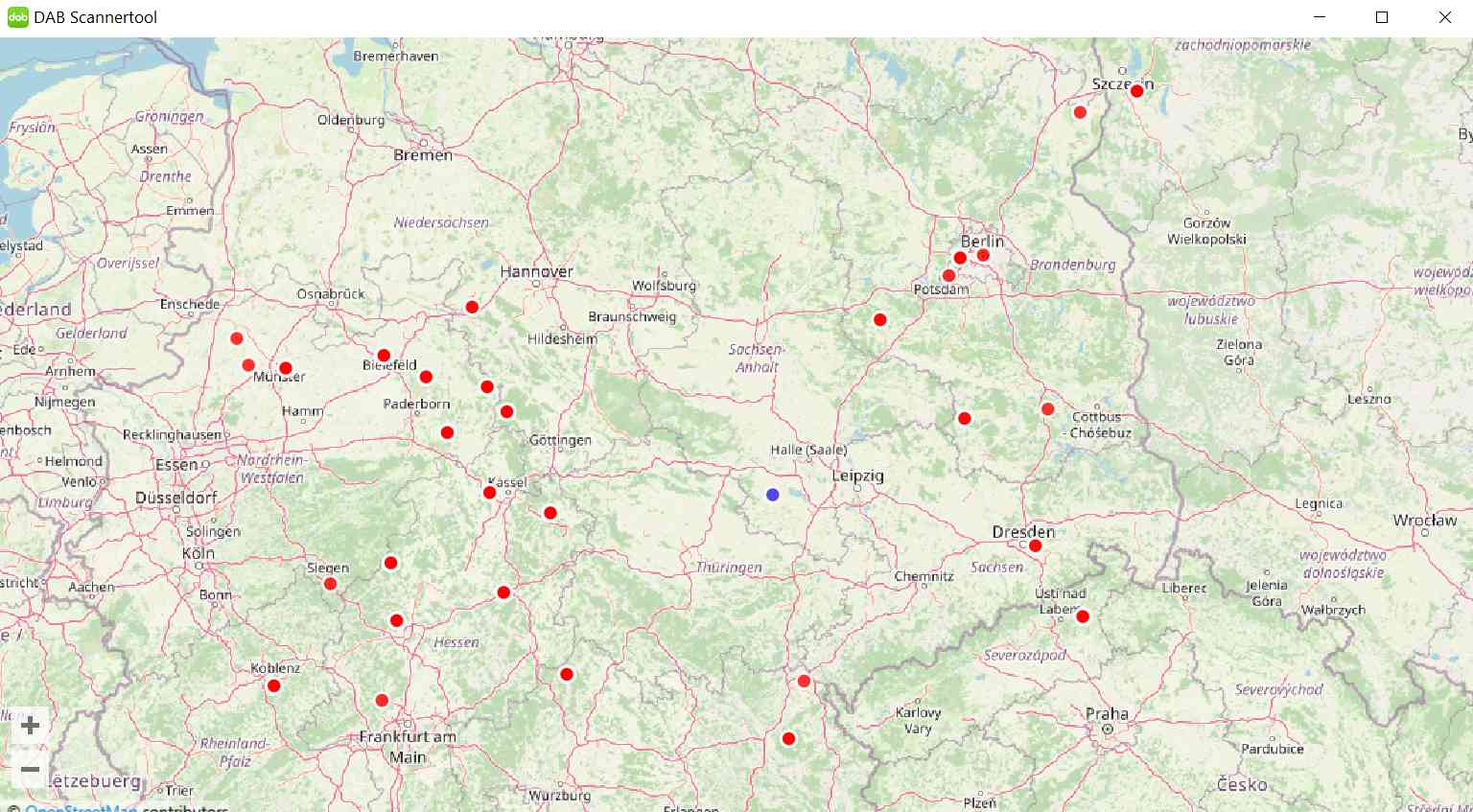Image resolution: width=1473 pixels, height=812 pixels.
Task: Open the DAB Scannertool title bar icon
Action: (x=17, y=17)
